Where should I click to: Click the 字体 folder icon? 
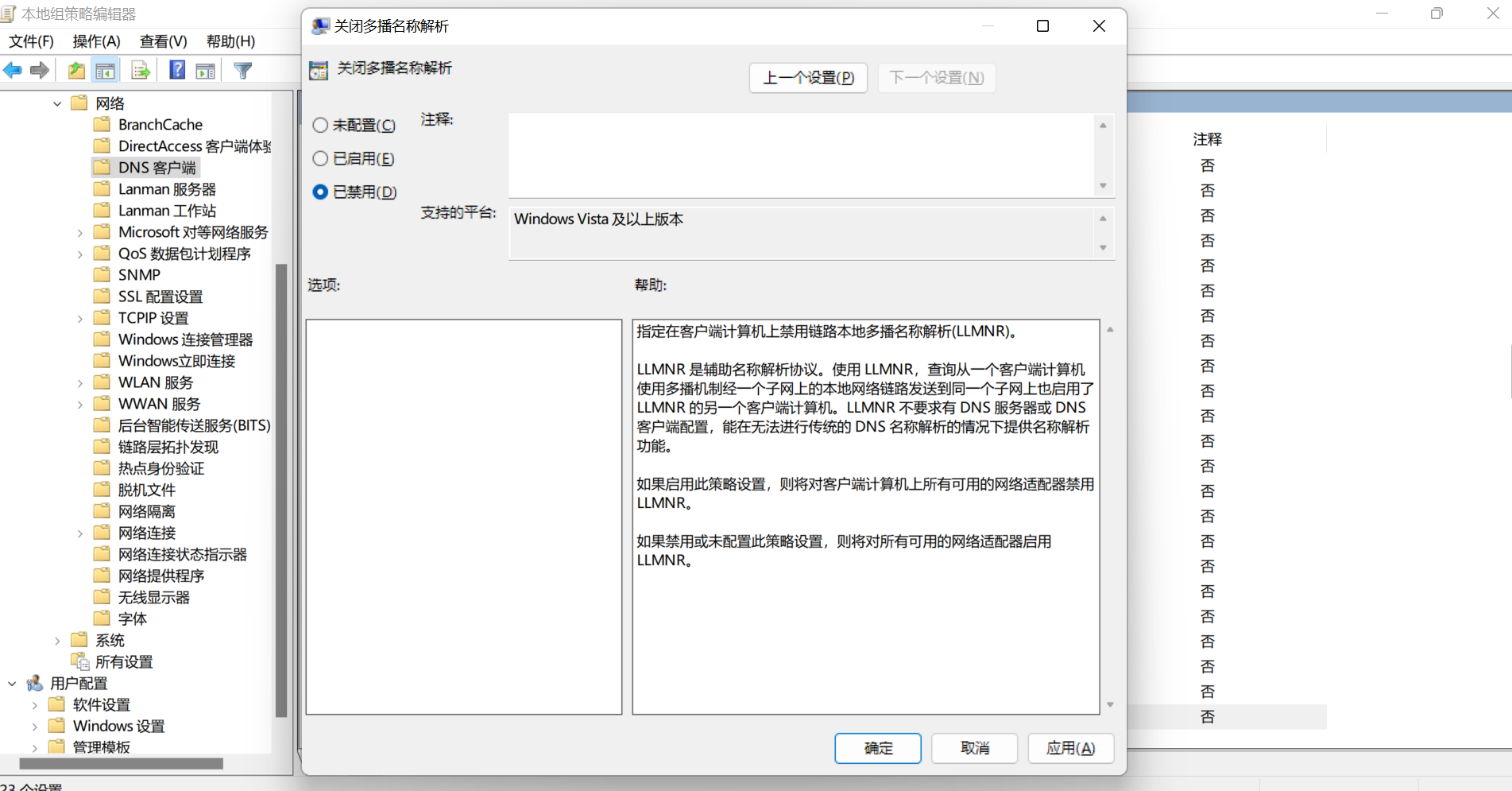click(102, 618)
